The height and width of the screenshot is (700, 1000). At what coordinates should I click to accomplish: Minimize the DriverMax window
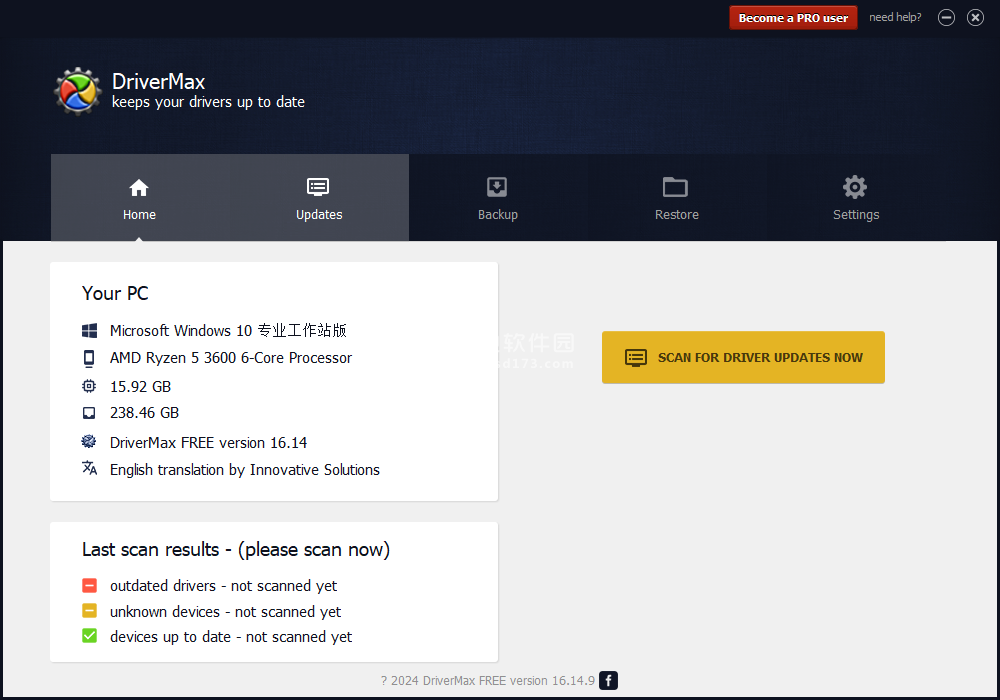946,18
